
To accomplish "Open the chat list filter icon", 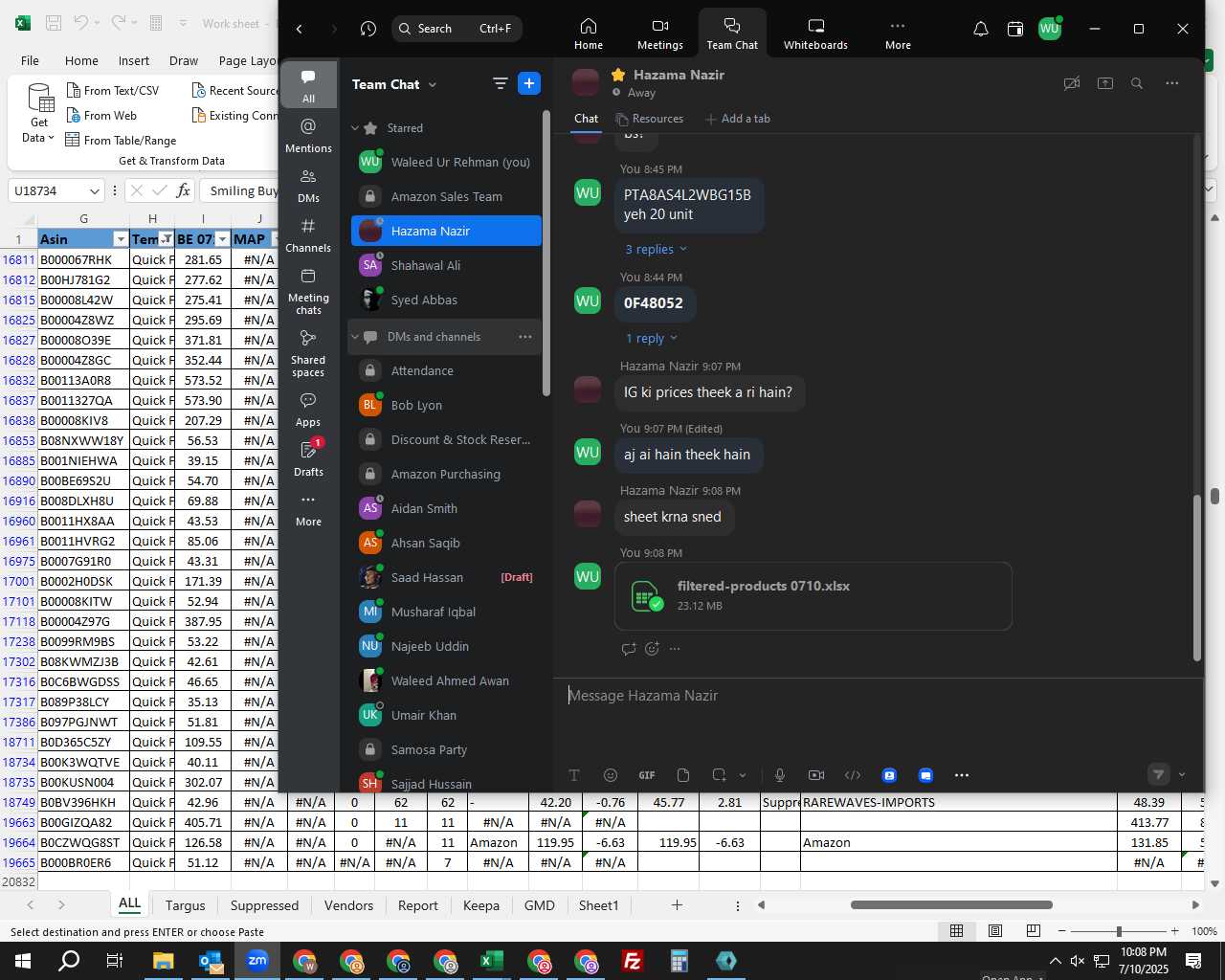I will coord(500,84).
